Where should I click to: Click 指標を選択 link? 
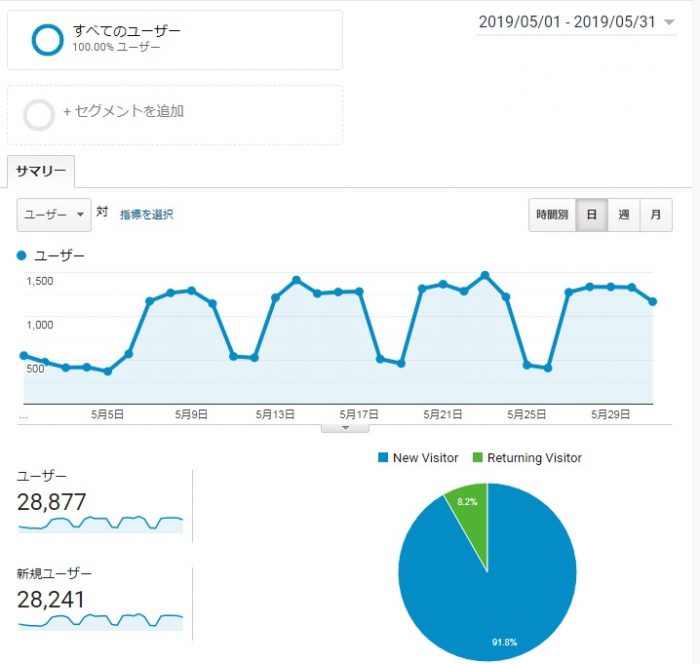[146, 215]
